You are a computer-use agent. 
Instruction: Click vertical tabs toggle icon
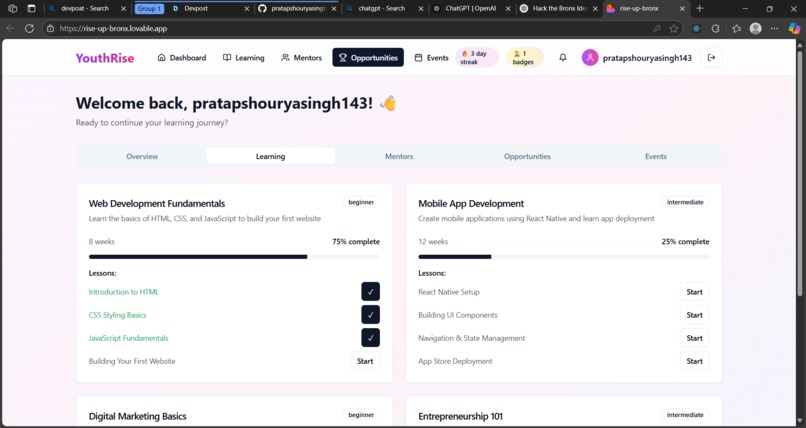coord(31,9)
